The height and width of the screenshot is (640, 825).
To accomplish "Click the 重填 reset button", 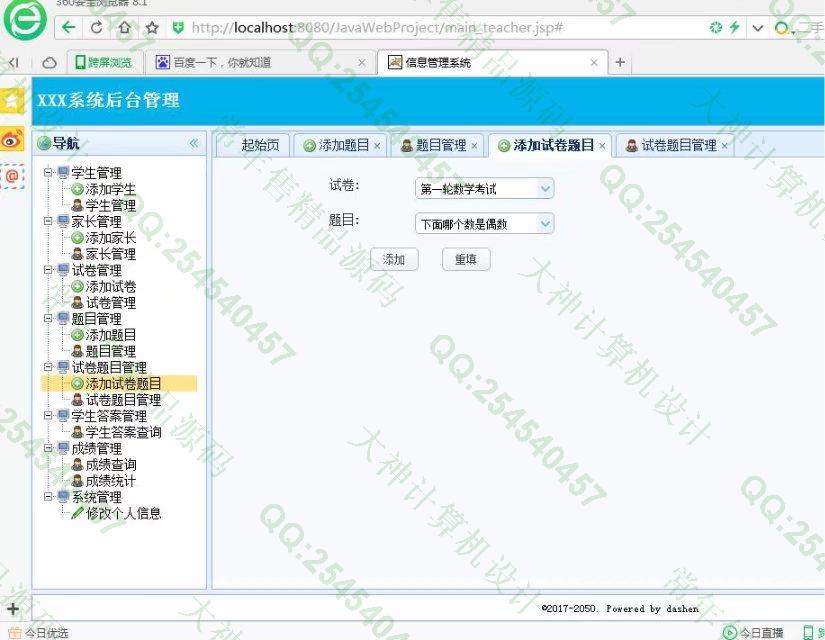I will tap(466, 259).
